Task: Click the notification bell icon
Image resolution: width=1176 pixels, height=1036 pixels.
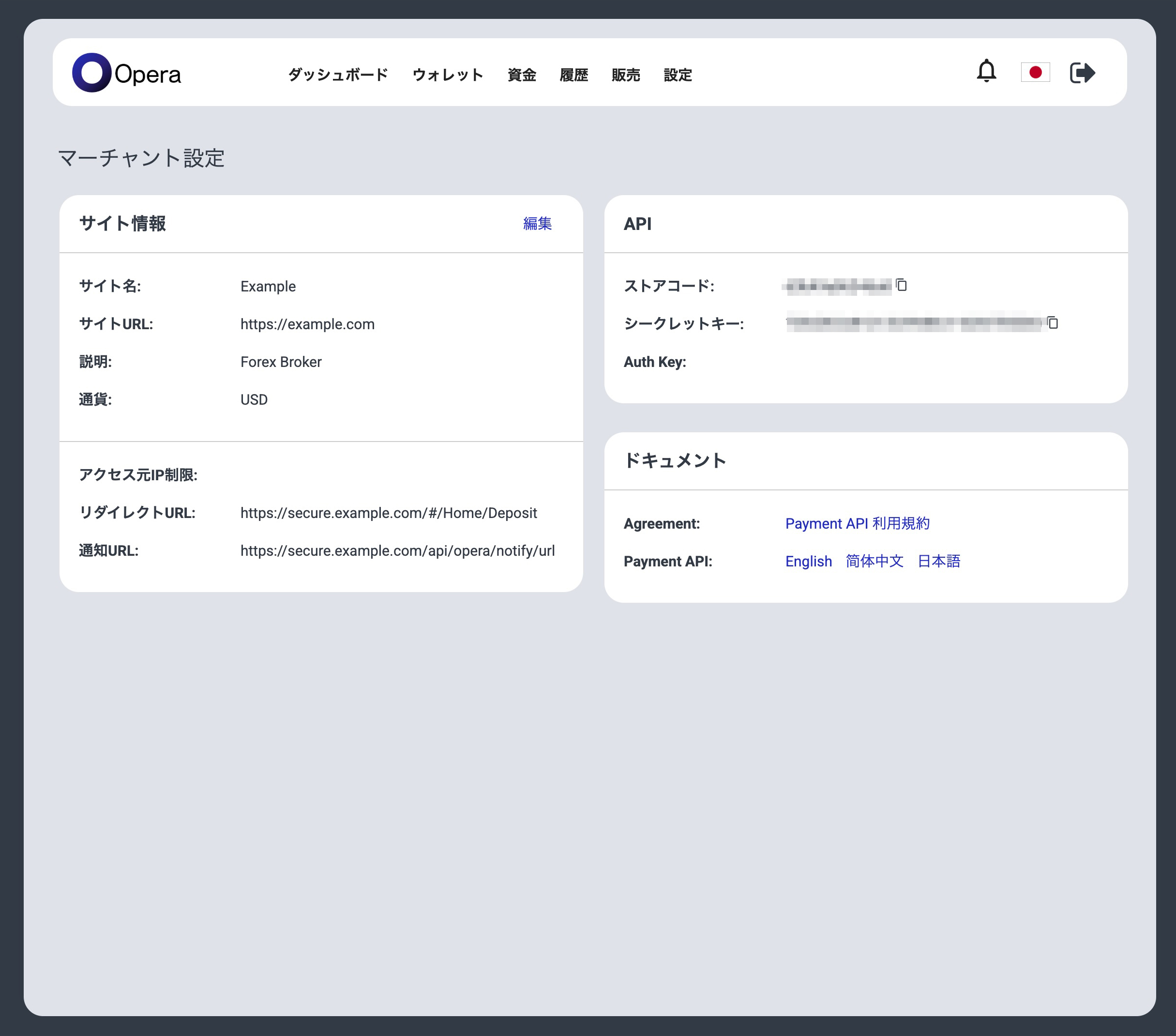Action: 986,71
